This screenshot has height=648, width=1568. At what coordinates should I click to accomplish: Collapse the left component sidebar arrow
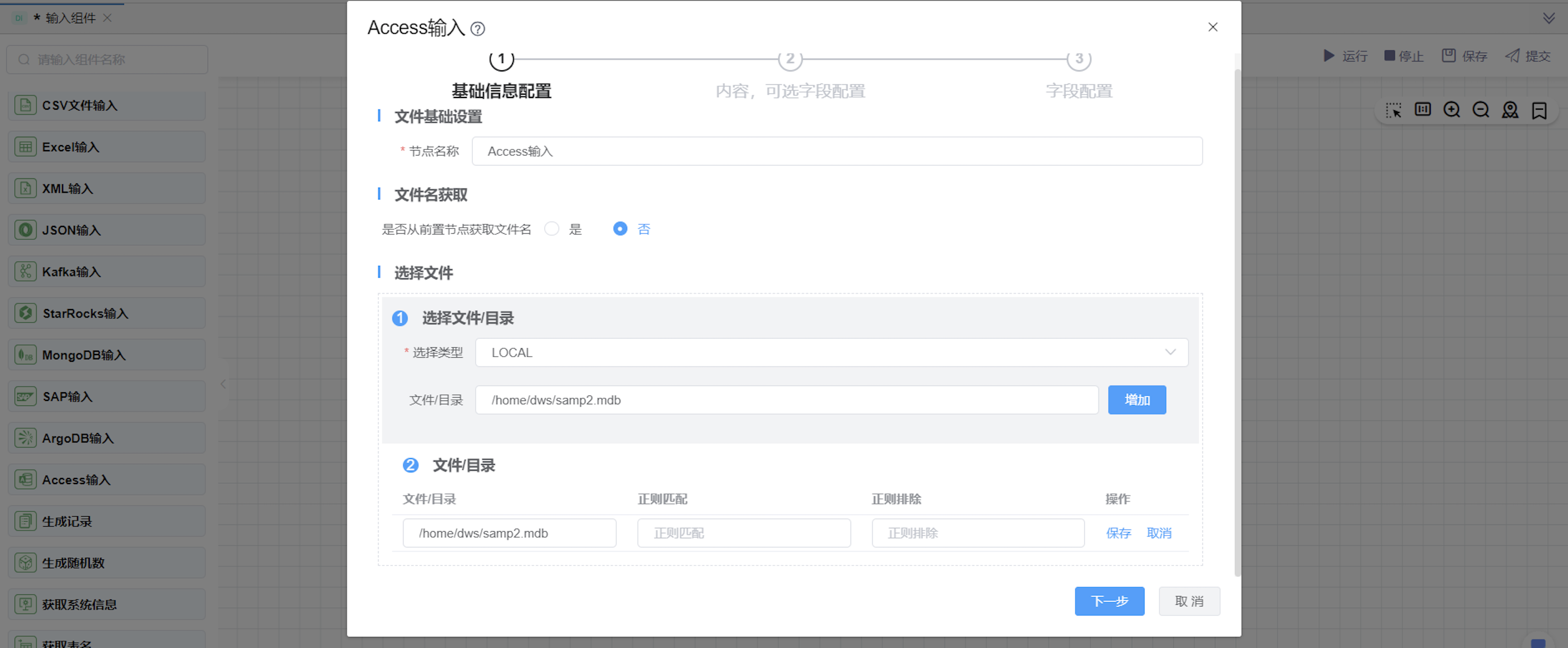pos(223,384)
